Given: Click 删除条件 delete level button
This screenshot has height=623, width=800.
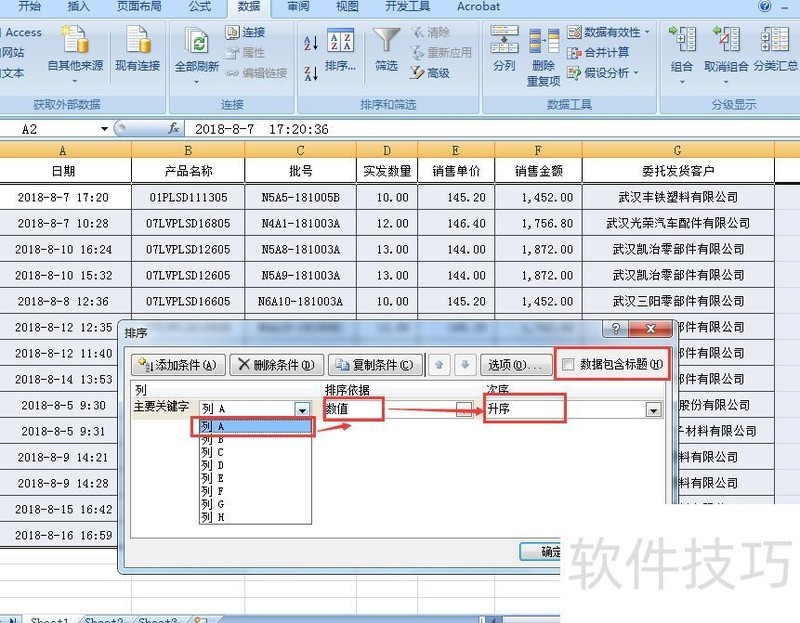Looking at the screenshot, I should (277, 365).
